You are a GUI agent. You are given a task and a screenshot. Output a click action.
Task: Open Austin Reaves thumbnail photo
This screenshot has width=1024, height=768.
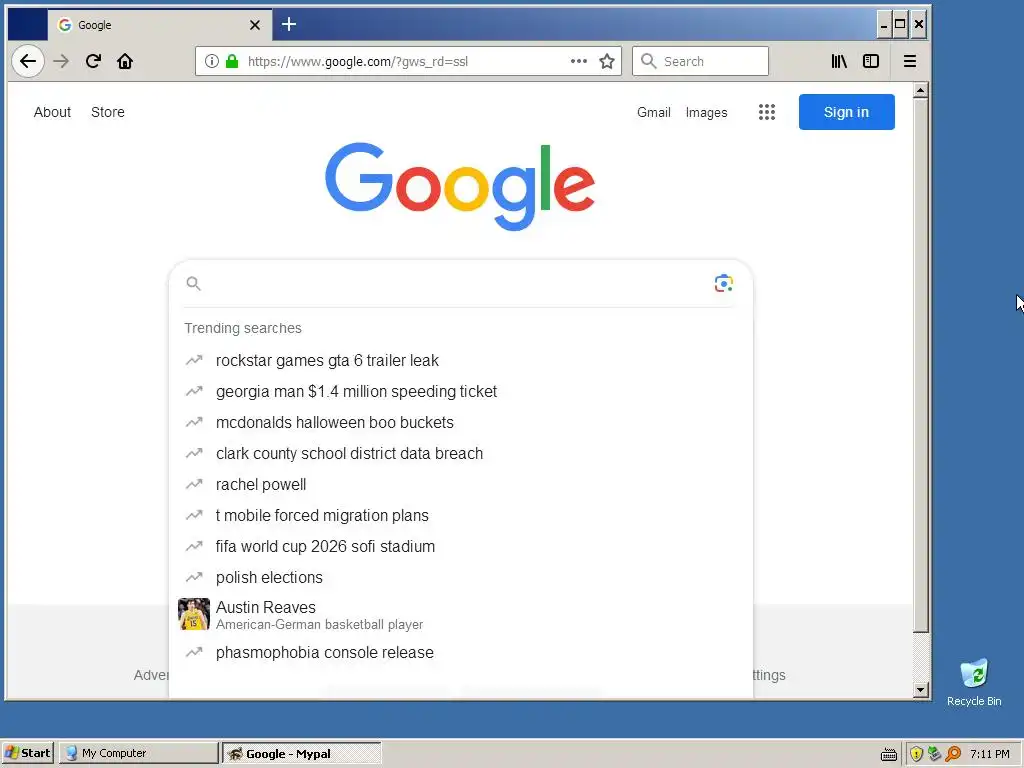[194, 615]
